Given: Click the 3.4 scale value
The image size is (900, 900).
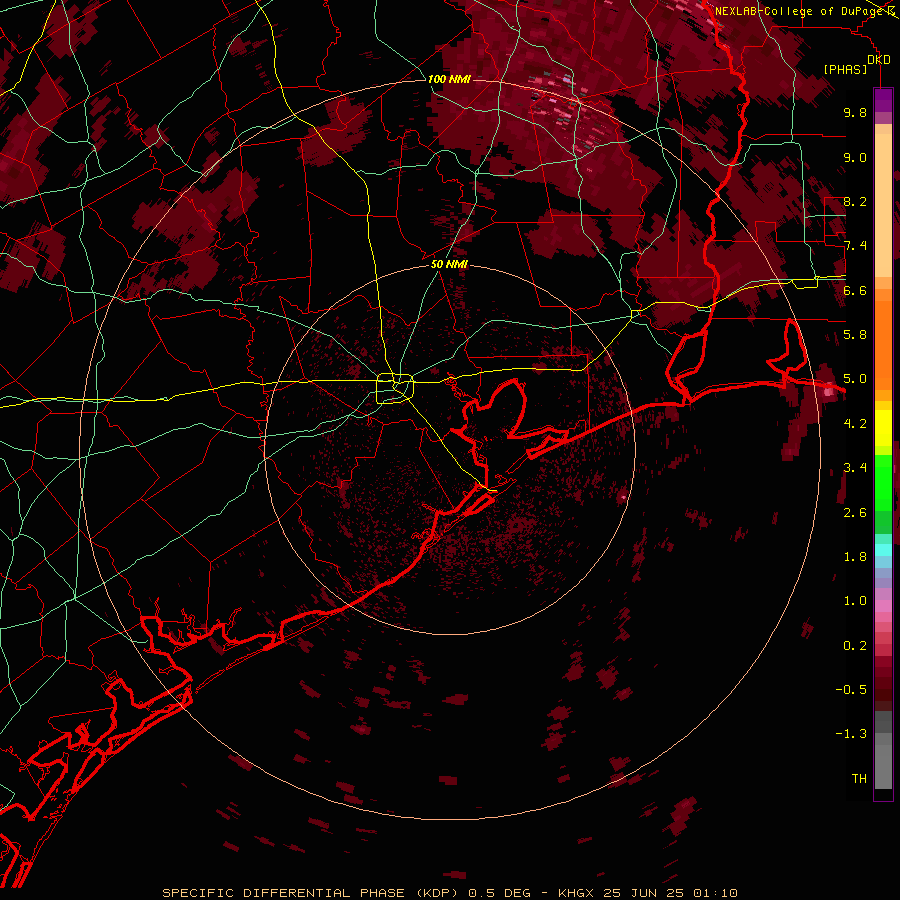Looking at the screenshot, I should 855,468.
